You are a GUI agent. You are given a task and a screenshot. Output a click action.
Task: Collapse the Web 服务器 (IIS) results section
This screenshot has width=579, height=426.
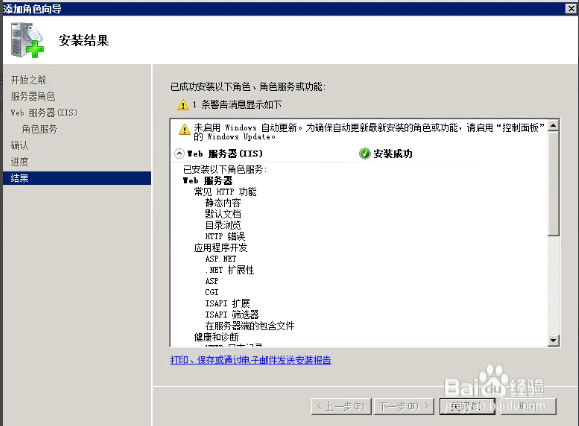tap(179, 154)
